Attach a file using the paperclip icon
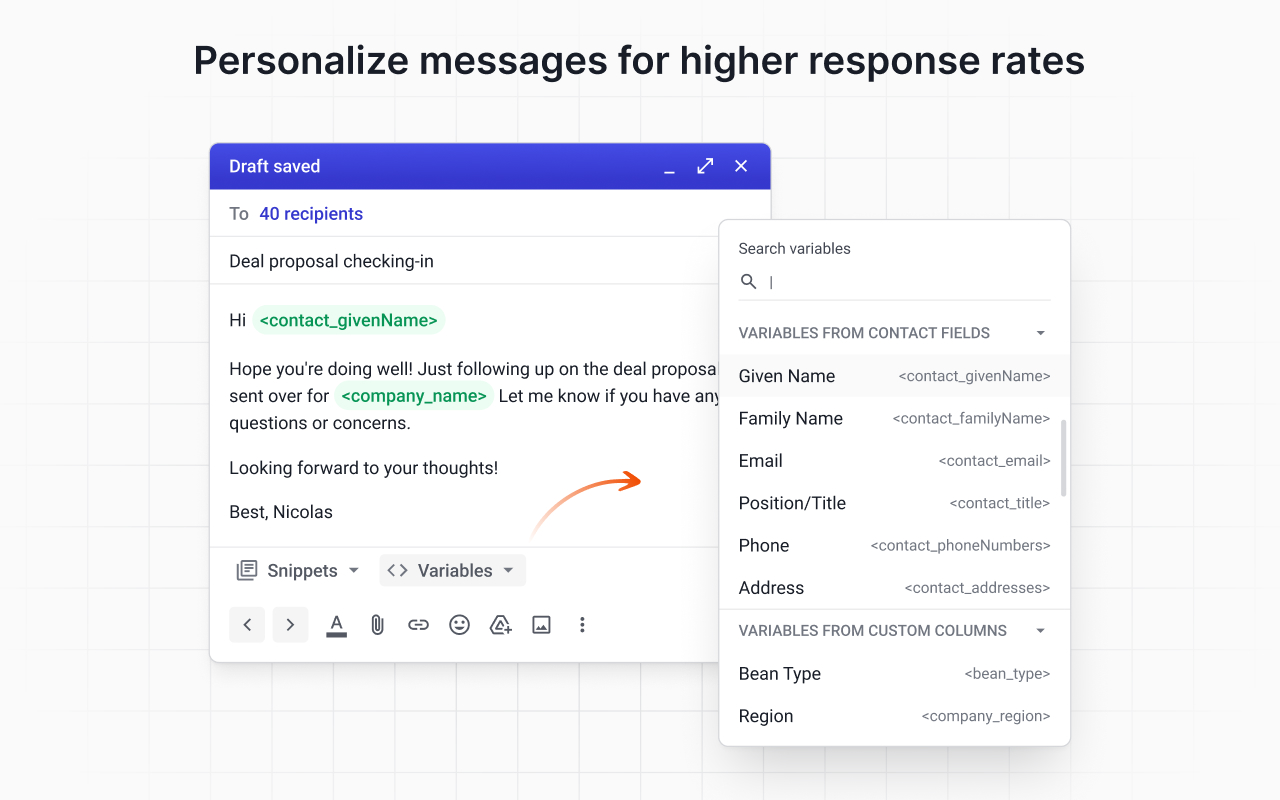 click(x=377, y=624)
